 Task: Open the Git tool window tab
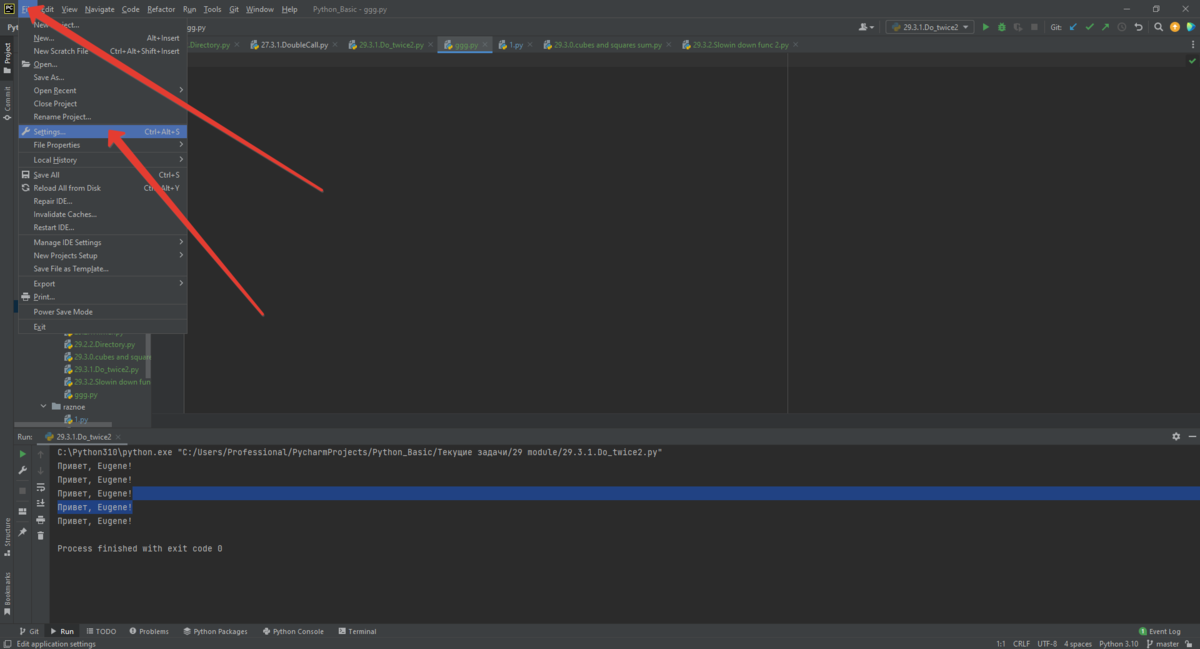[x=29, y=632]
